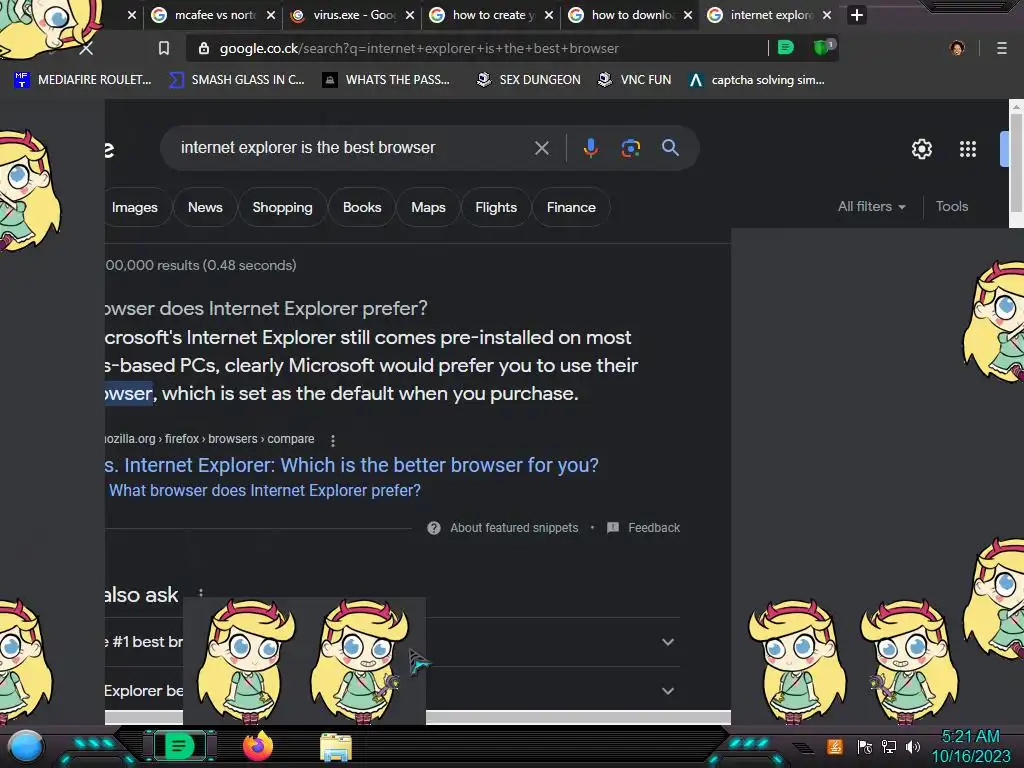Open the Java tray icon

point(835,746)
